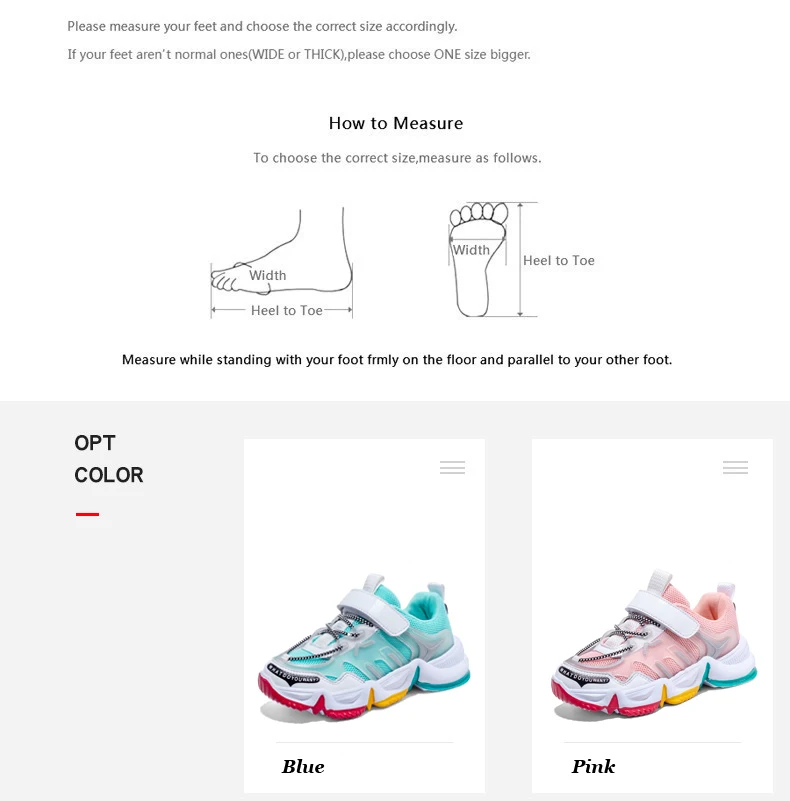The width and height of the screenshot is (790, 801).
Task: Click the top-view footprint diagram
Action: point(478,260)
